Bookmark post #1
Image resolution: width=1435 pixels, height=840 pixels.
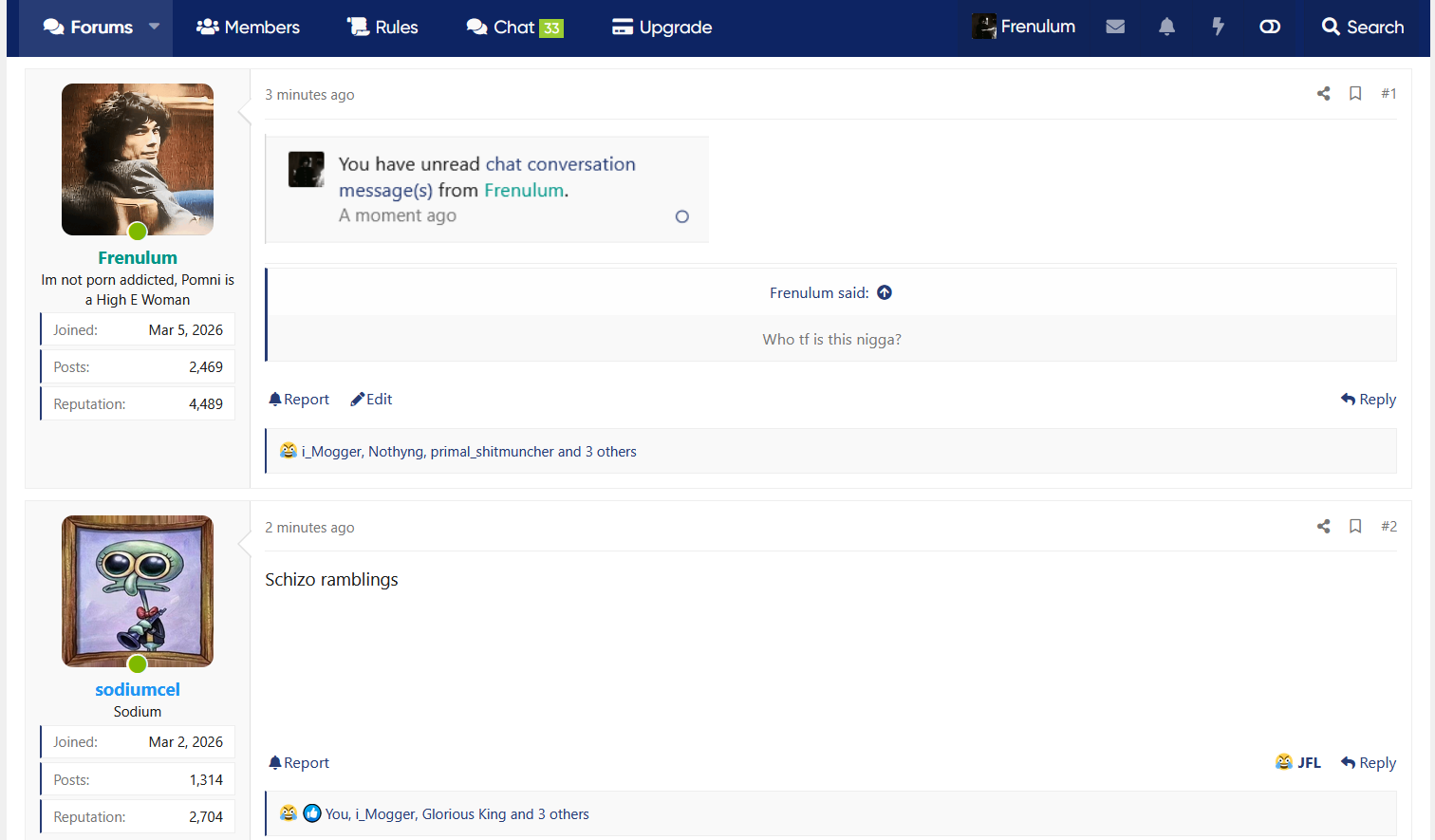[1355, 93]
